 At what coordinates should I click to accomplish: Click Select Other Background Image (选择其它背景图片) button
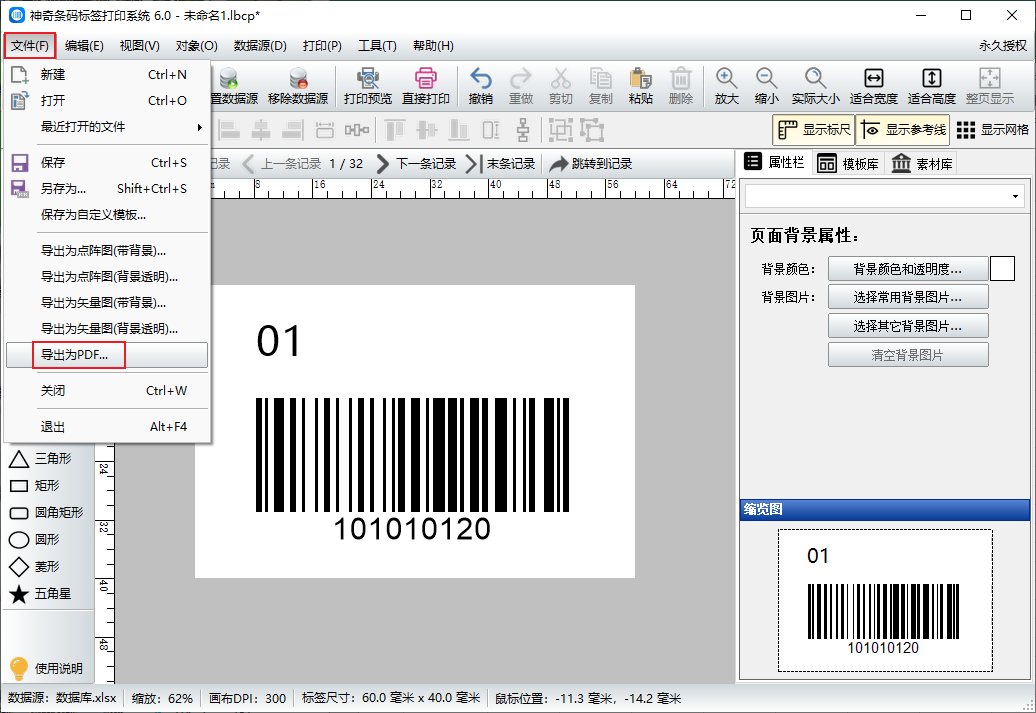point(908,326)
